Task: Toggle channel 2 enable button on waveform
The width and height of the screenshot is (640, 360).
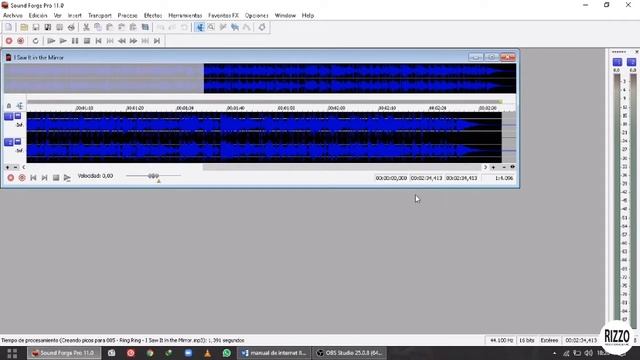Action: pyautogui.click(x=9, y=142)
